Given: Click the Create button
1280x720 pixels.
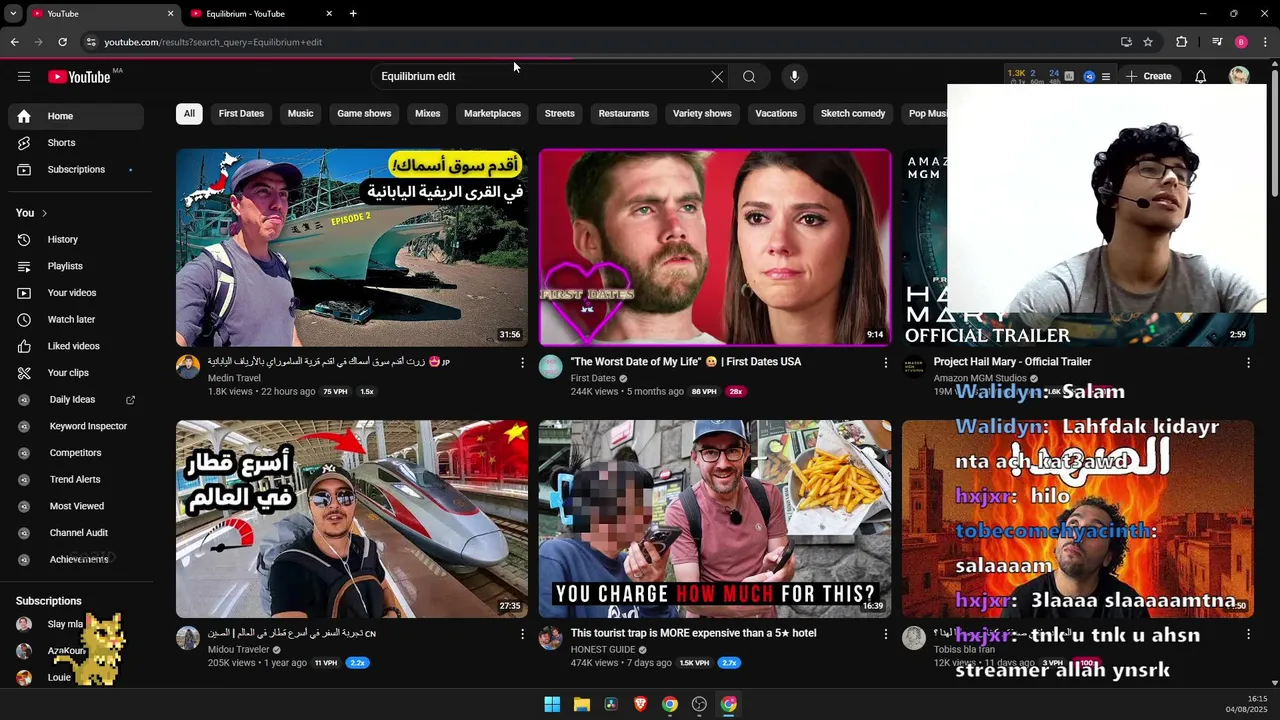Looking at the screenshot, I should click(x=1148, y=76).
